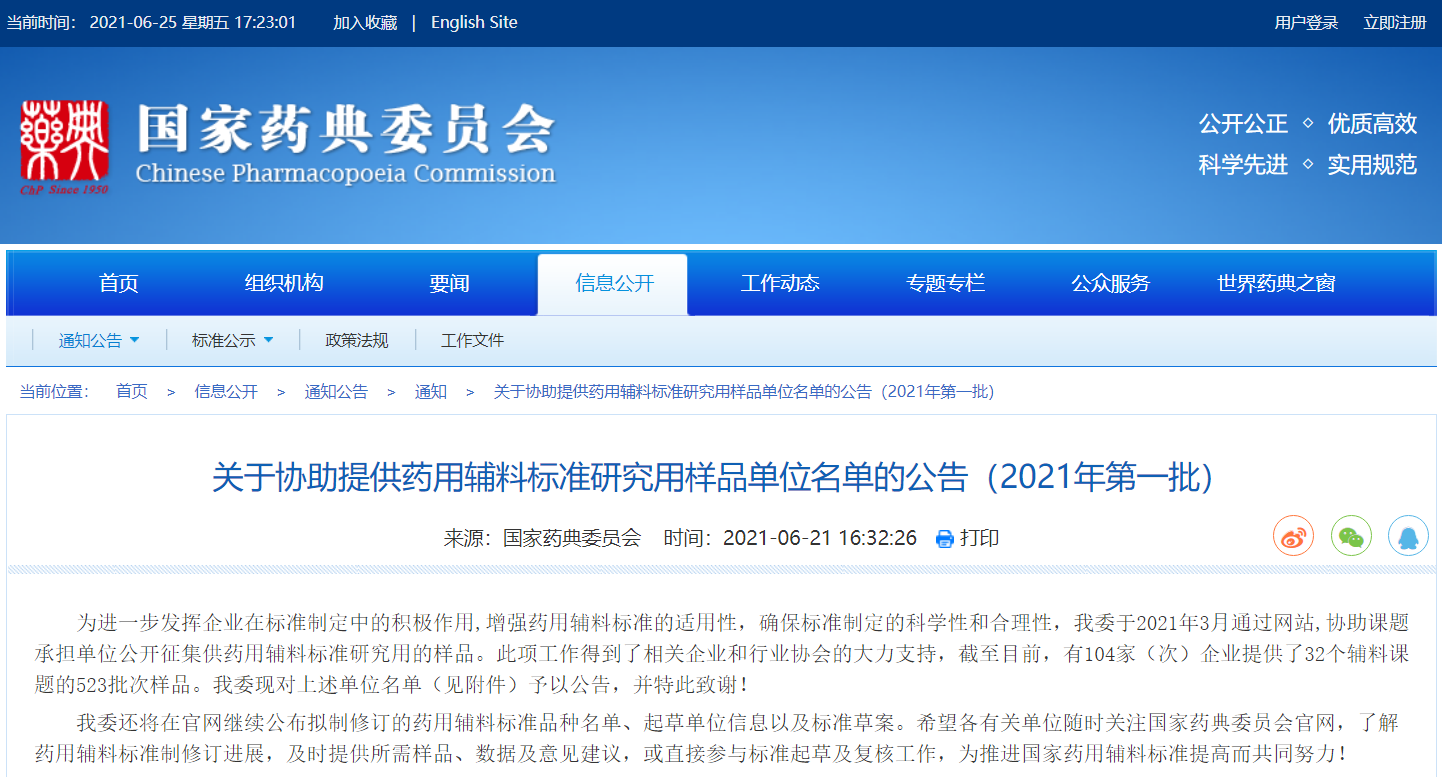Click the WeChat share icon
Screen dimensions: 1442x777
coord(1351,537)
